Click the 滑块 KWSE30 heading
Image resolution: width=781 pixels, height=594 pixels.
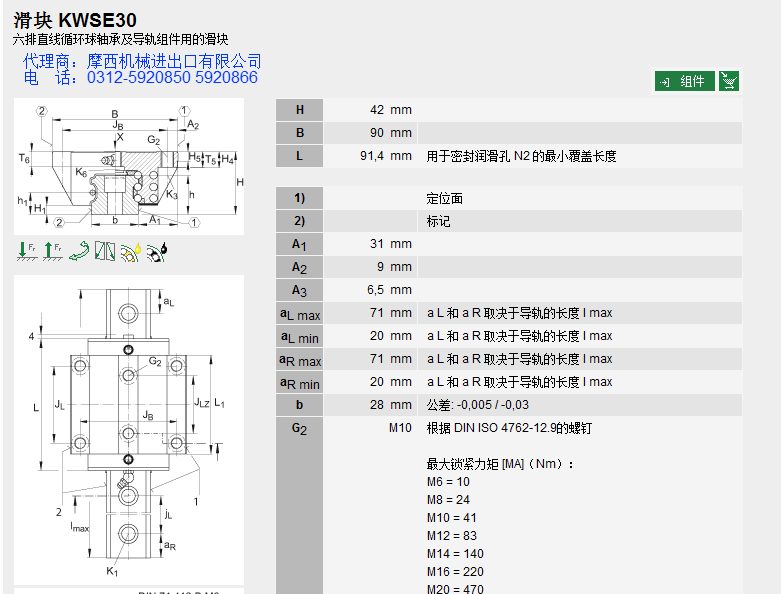[75, 20]
